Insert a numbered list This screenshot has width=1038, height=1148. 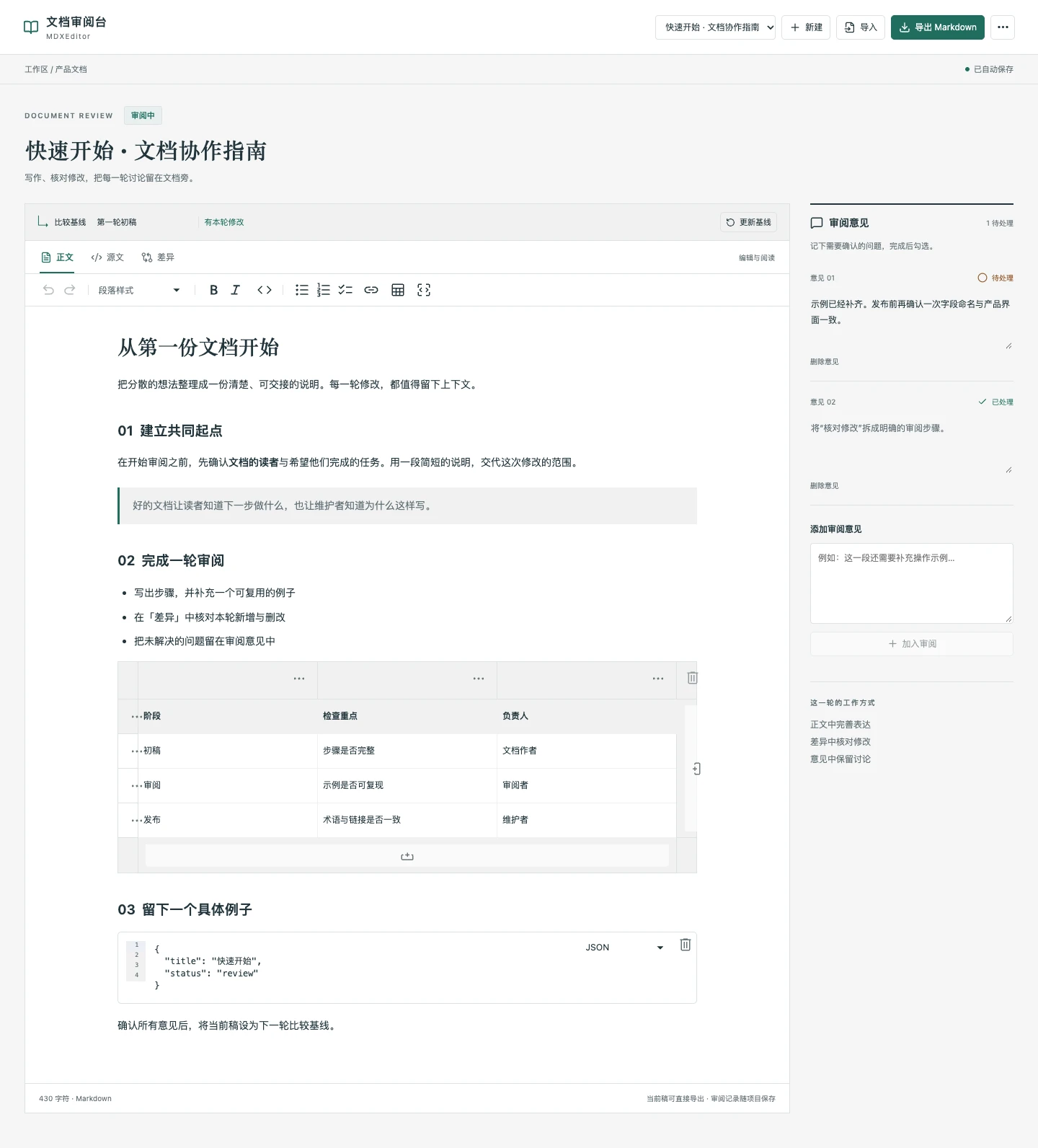pos(324,290)
